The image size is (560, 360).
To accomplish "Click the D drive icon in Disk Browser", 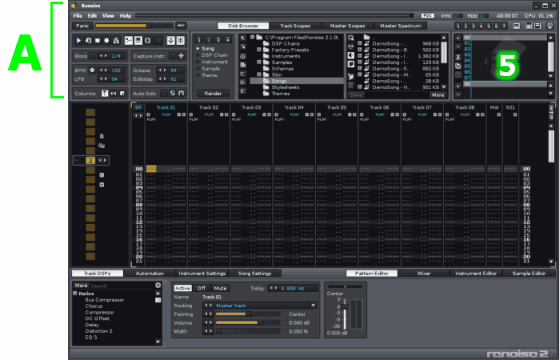I will pos(243,82).
